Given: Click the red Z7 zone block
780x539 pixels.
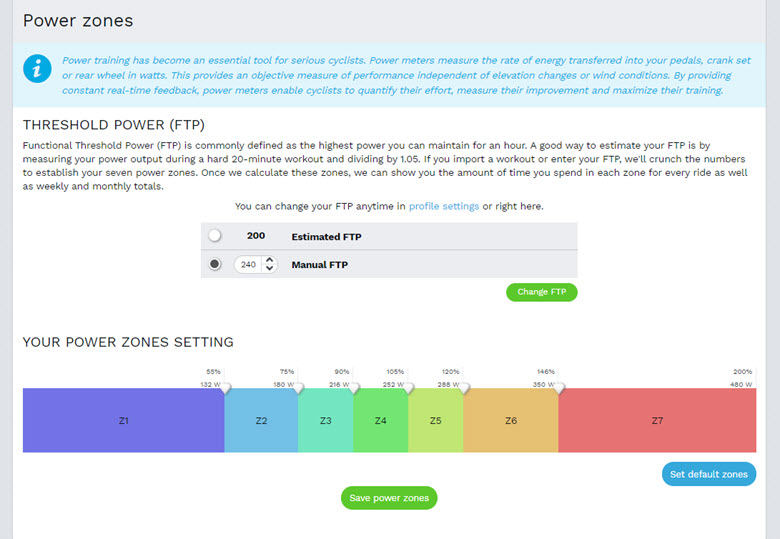Looking at the screenshot, I should point(657,420).
